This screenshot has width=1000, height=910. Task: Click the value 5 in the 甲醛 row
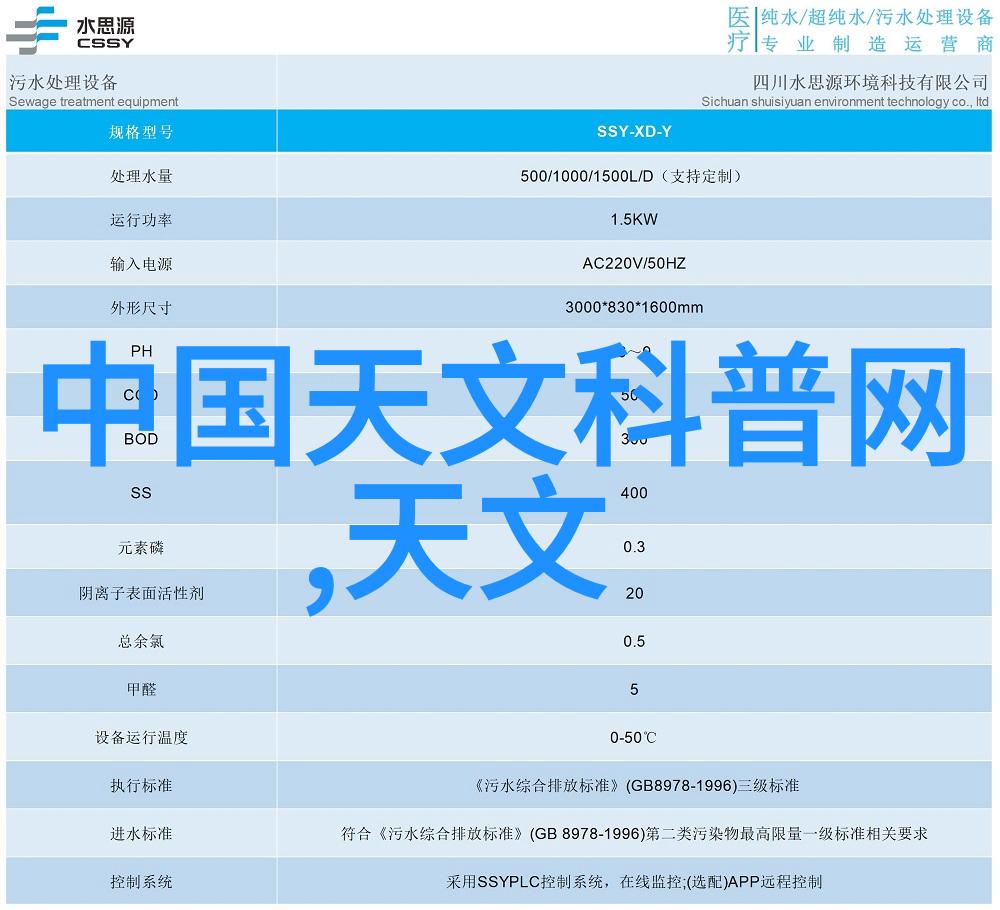tap(634, 689)
